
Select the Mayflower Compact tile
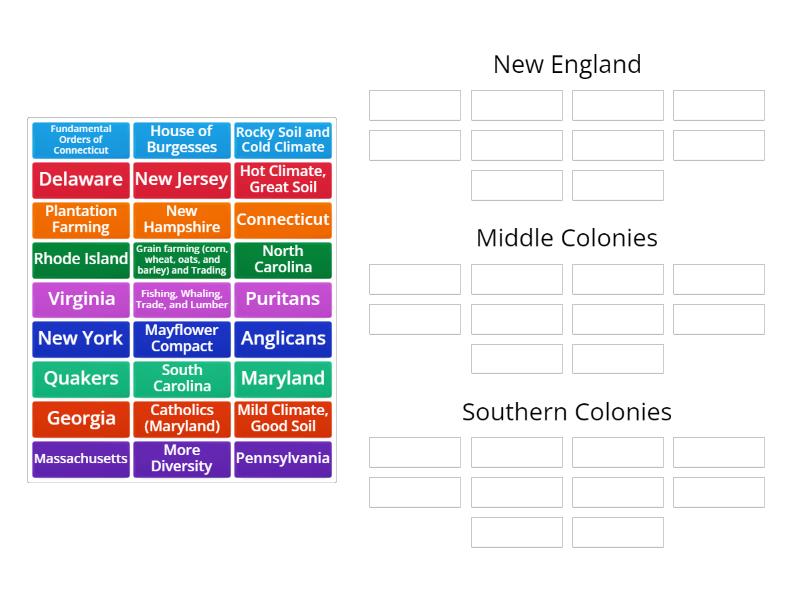coord(182,339)
